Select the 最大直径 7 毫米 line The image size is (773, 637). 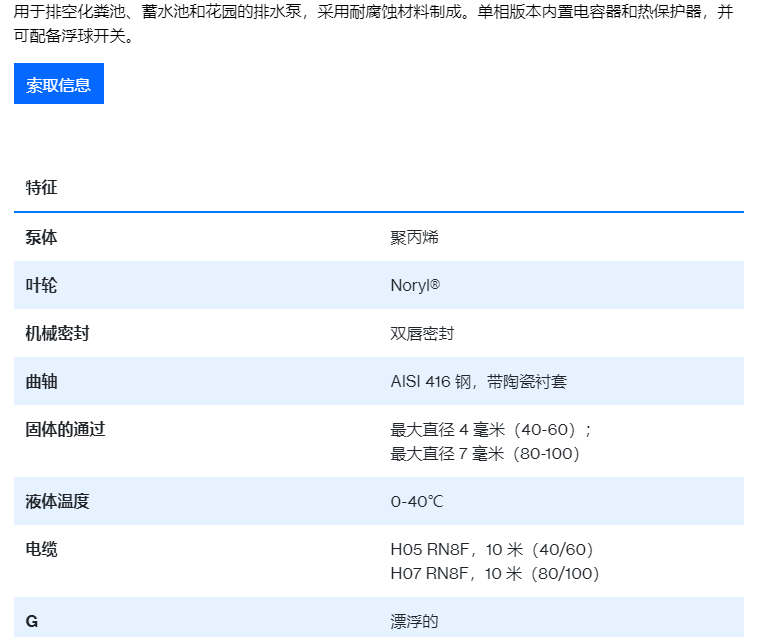485,453
